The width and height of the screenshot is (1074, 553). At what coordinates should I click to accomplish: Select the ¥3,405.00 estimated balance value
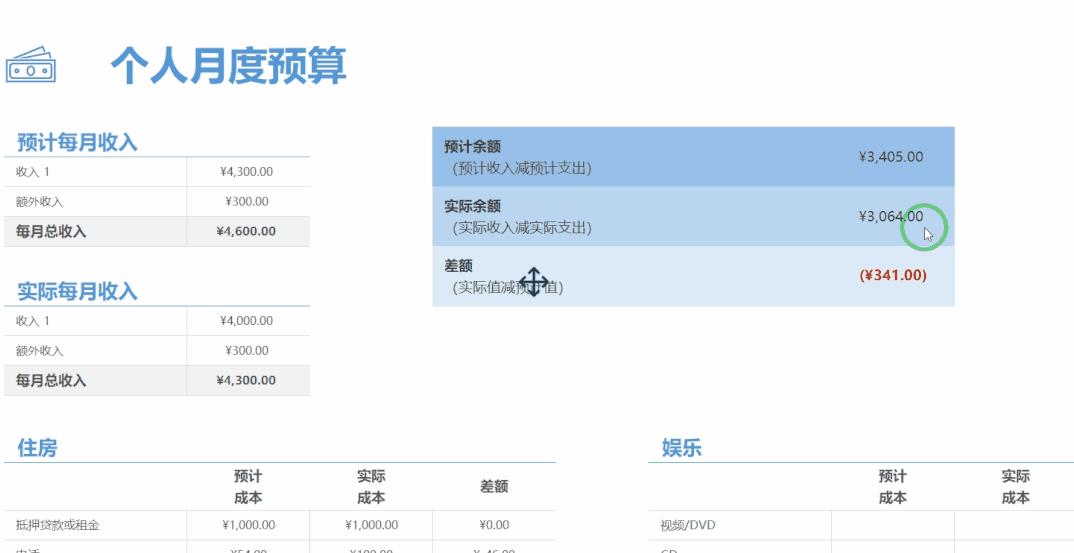[890, 157]
